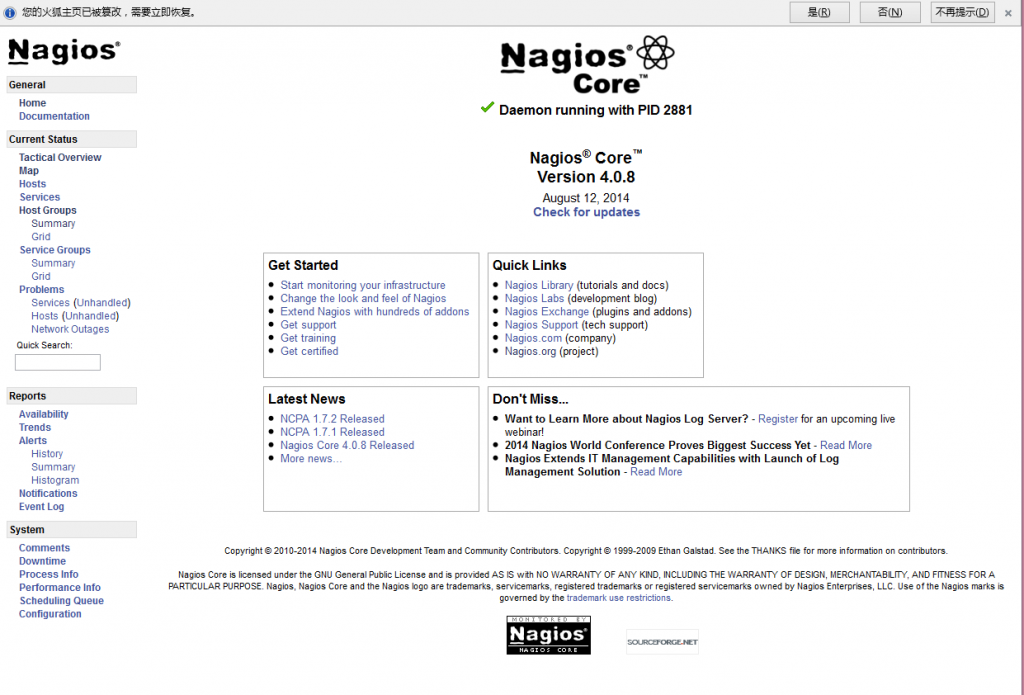Open Alerts Histogram
Image resolution: width=1024 pixels, height=695 pixels.
pyautogui.click(x=56, y=480)
